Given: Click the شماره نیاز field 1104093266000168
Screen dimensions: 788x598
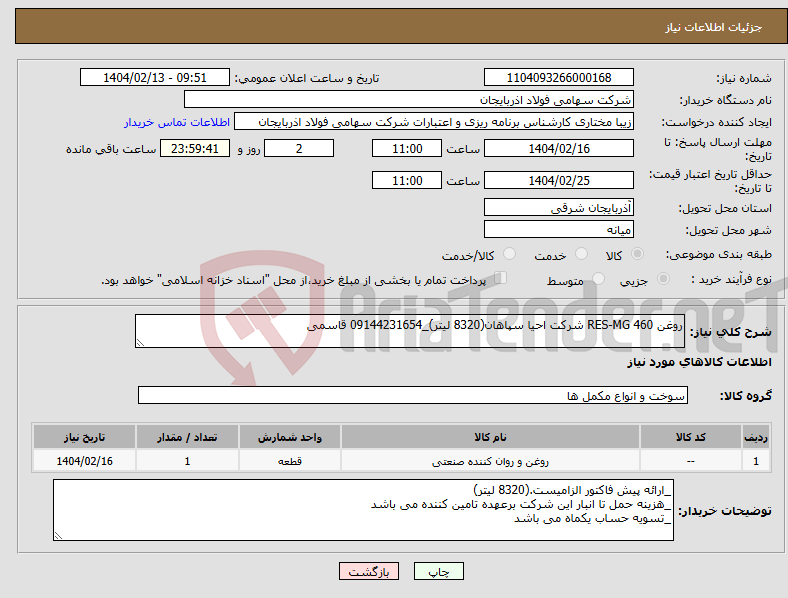Looking at the screenshot, I should pyautogui.click(x=558, y=77).
